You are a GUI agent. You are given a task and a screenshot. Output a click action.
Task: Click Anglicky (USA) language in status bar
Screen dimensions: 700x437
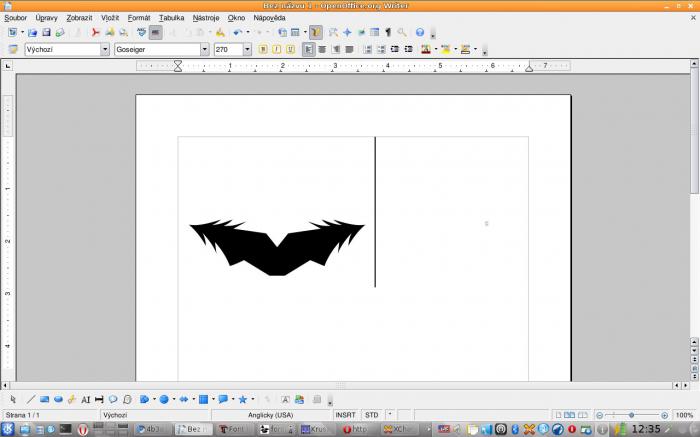click(271, 415)
